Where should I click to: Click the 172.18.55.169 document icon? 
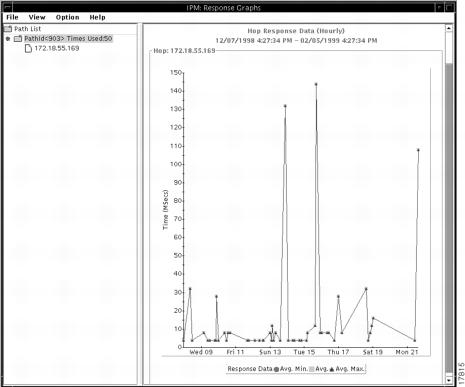point(28,49)
